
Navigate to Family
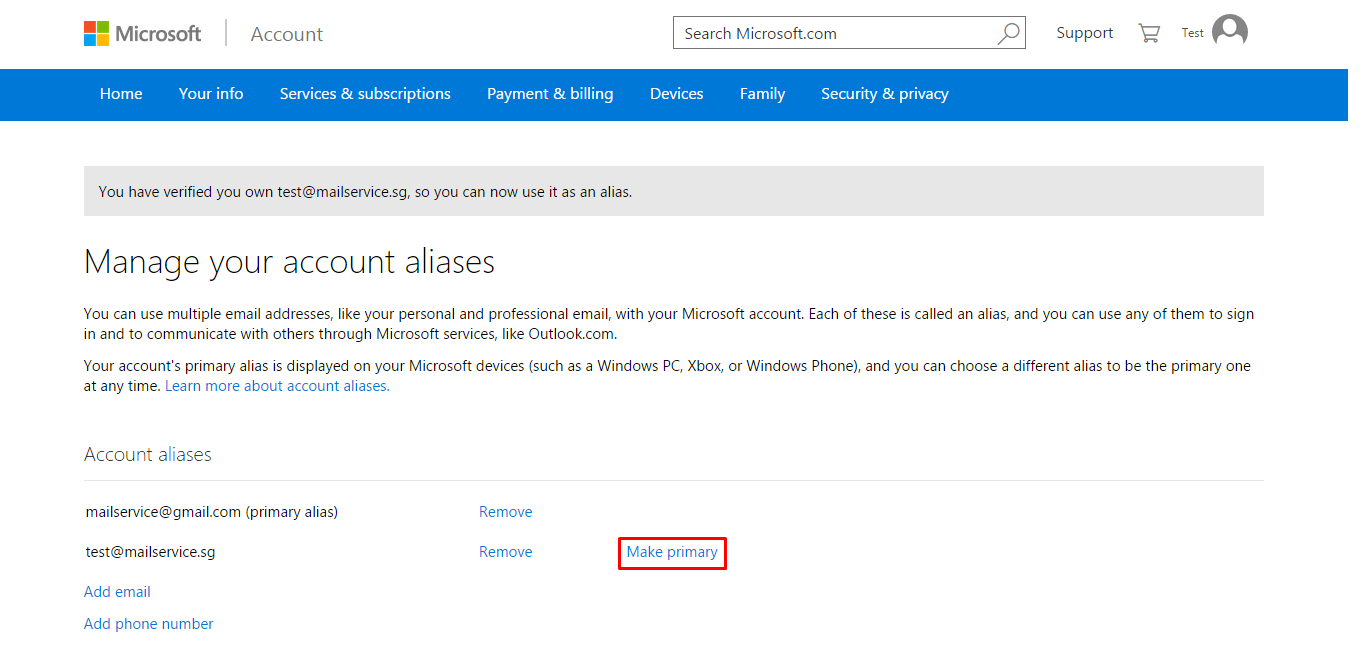point(762,94)
